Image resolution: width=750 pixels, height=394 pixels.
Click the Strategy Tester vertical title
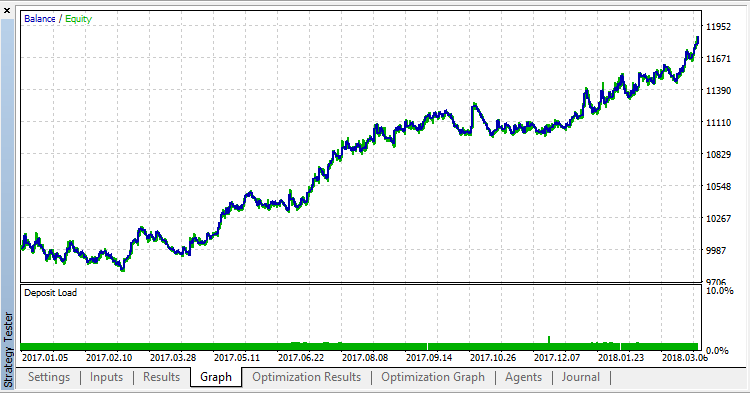[8, 349]
